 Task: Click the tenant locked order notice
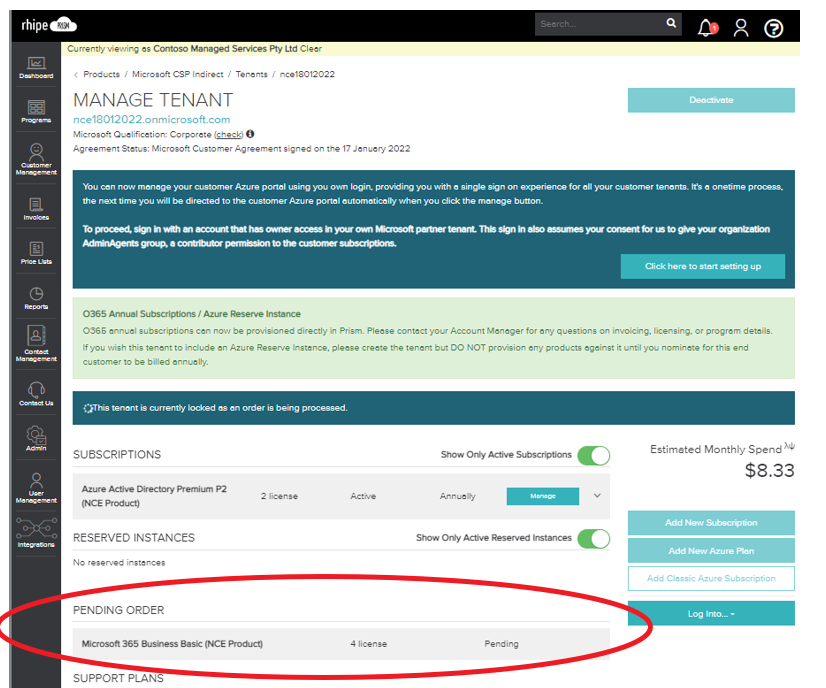434,408
